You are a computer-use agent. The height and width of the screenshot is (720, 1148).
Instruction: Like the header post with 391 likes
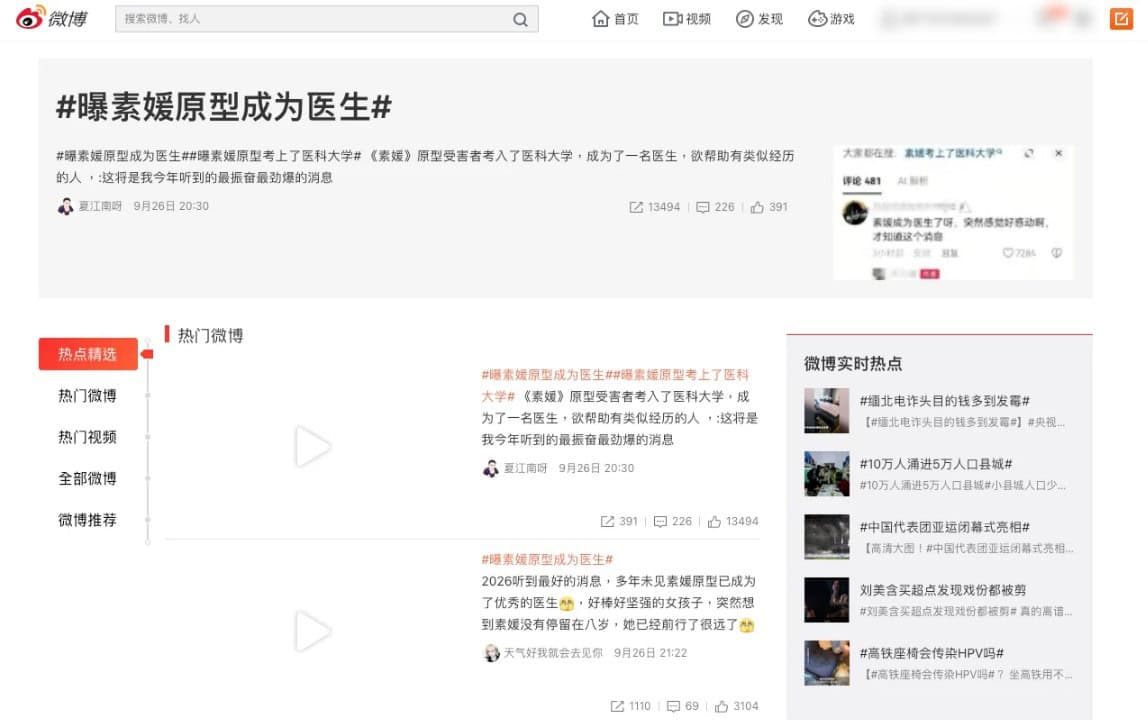pos(757,207)
